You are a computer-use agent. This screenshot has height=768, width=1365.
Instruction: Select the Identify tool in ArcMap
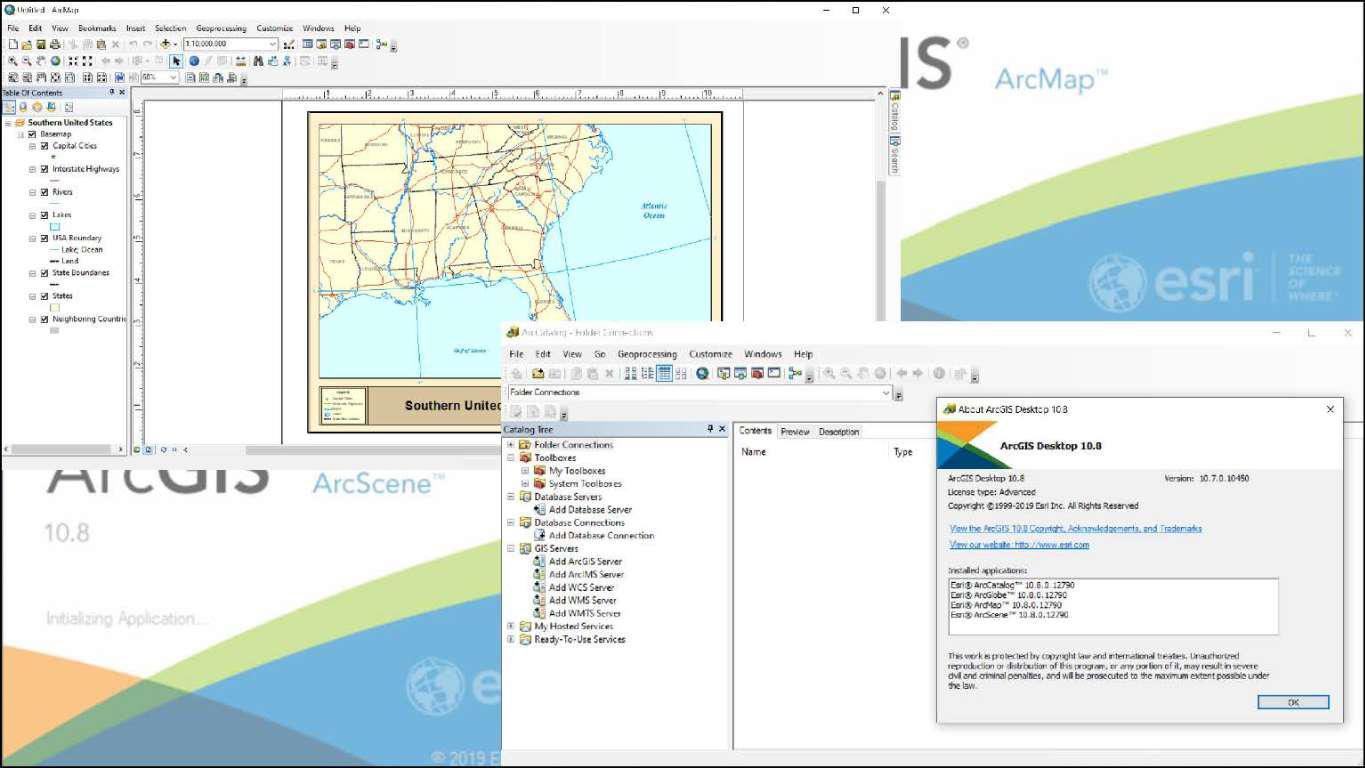[x=194, y=61]
